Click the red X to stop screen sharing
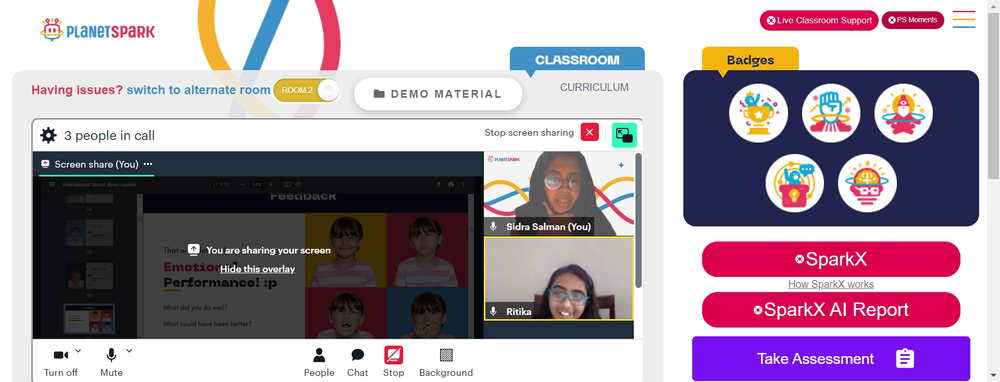Viewport: 1000px width, 382px height. click(x=590, y=133)
